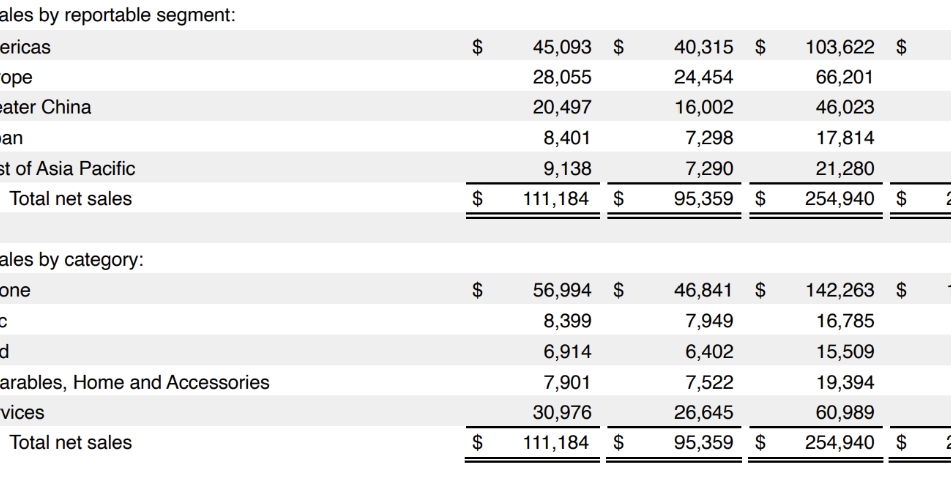Click the 103,622 value in the 'ericas' row
This screenshot has height=498, width=951.
[839, 47]
